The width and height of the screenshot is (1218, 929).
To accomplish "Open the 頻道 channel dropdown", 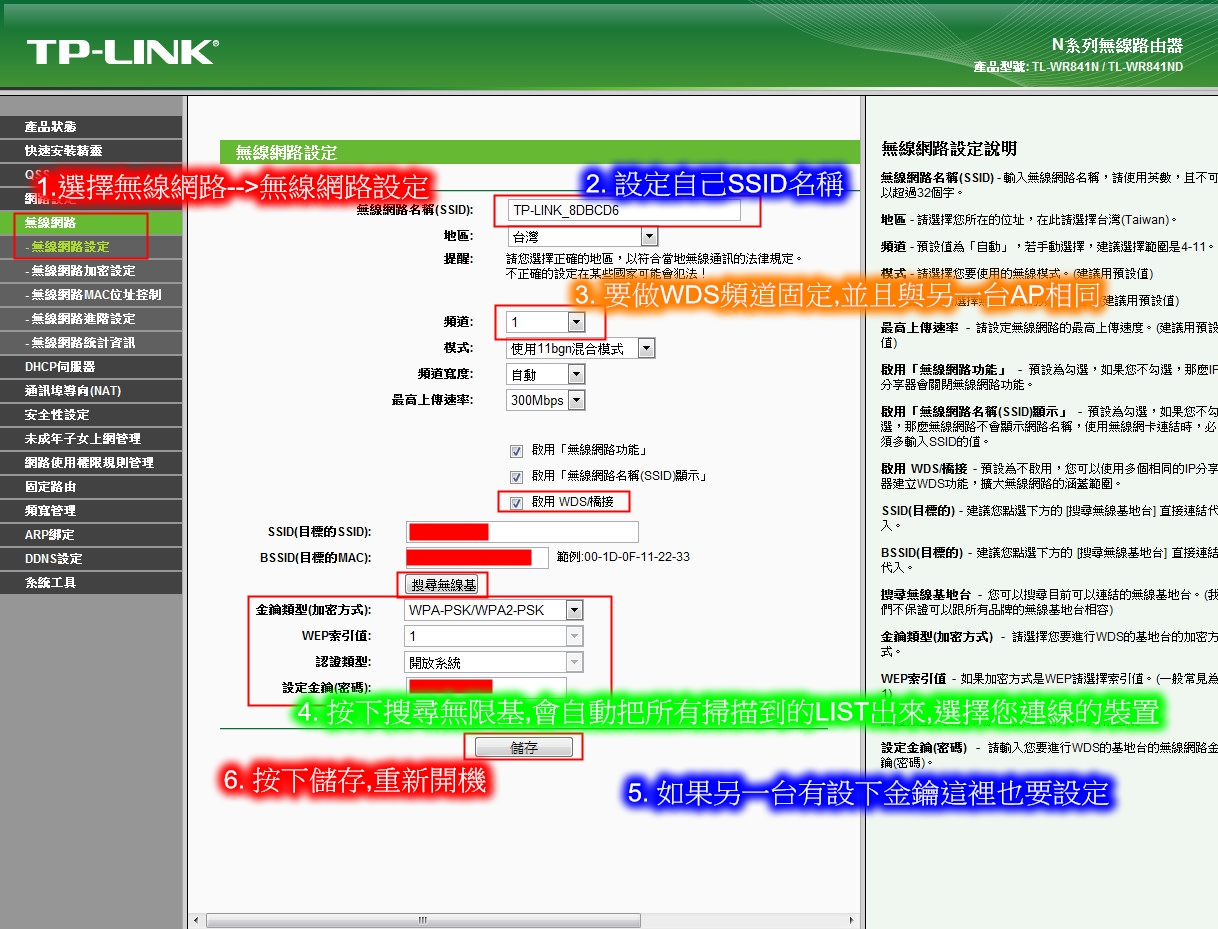I will pos(545,322).
